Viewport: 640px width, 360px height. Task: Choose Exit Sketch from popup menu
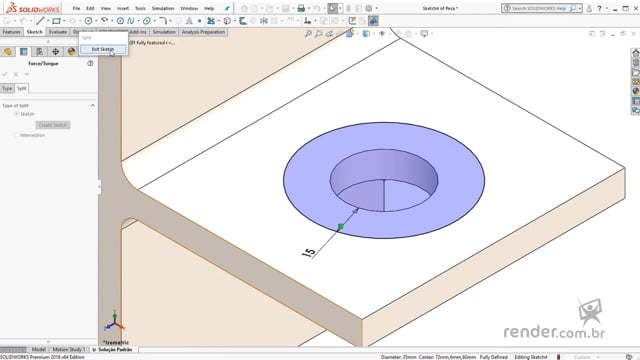pyautogui.click(x=103, y=49)
